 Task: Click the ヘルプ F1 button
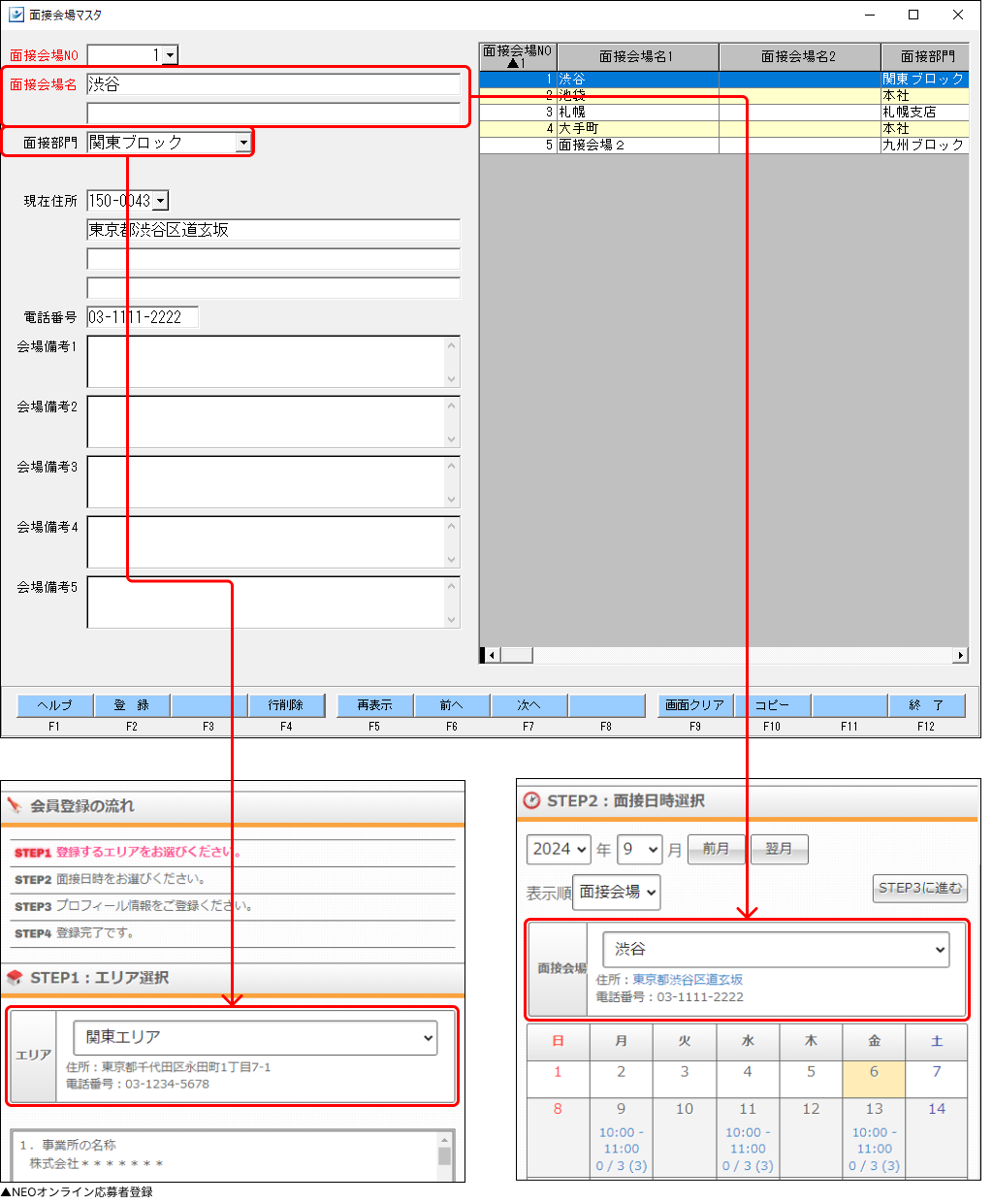coord(55,705)
